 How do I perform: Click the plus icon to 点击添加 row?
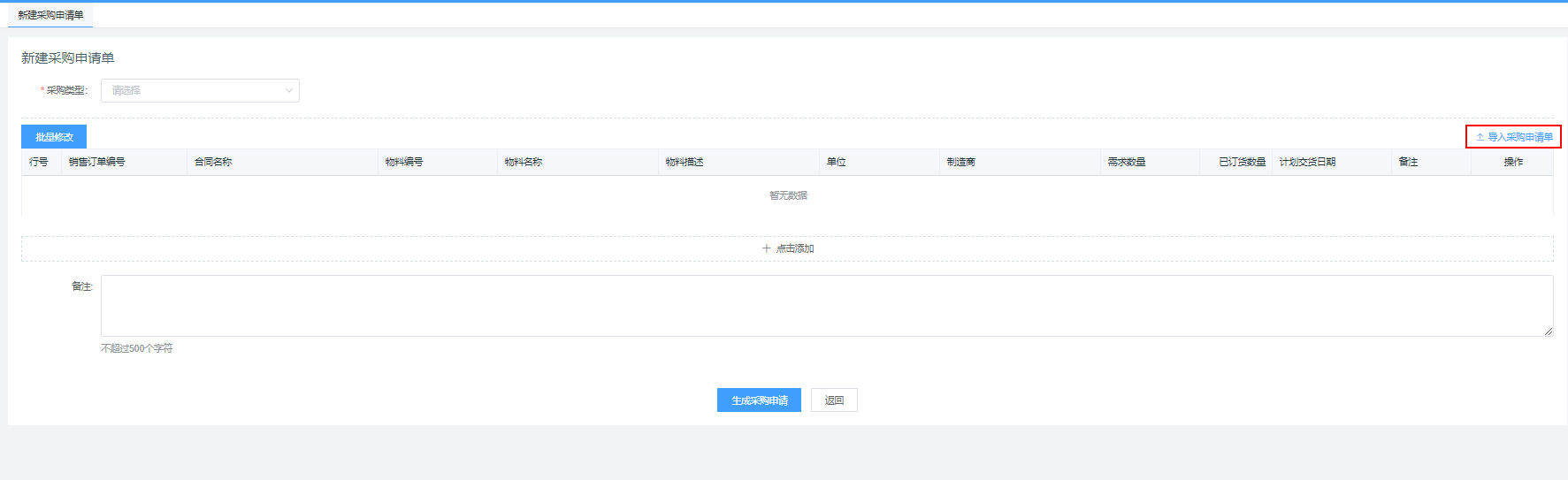[766, 248]
